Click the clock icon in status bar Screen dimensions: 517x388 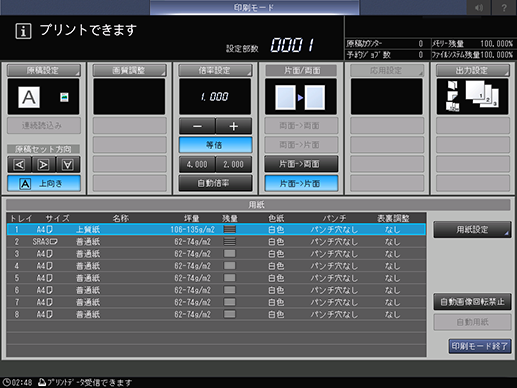point(6,382)
